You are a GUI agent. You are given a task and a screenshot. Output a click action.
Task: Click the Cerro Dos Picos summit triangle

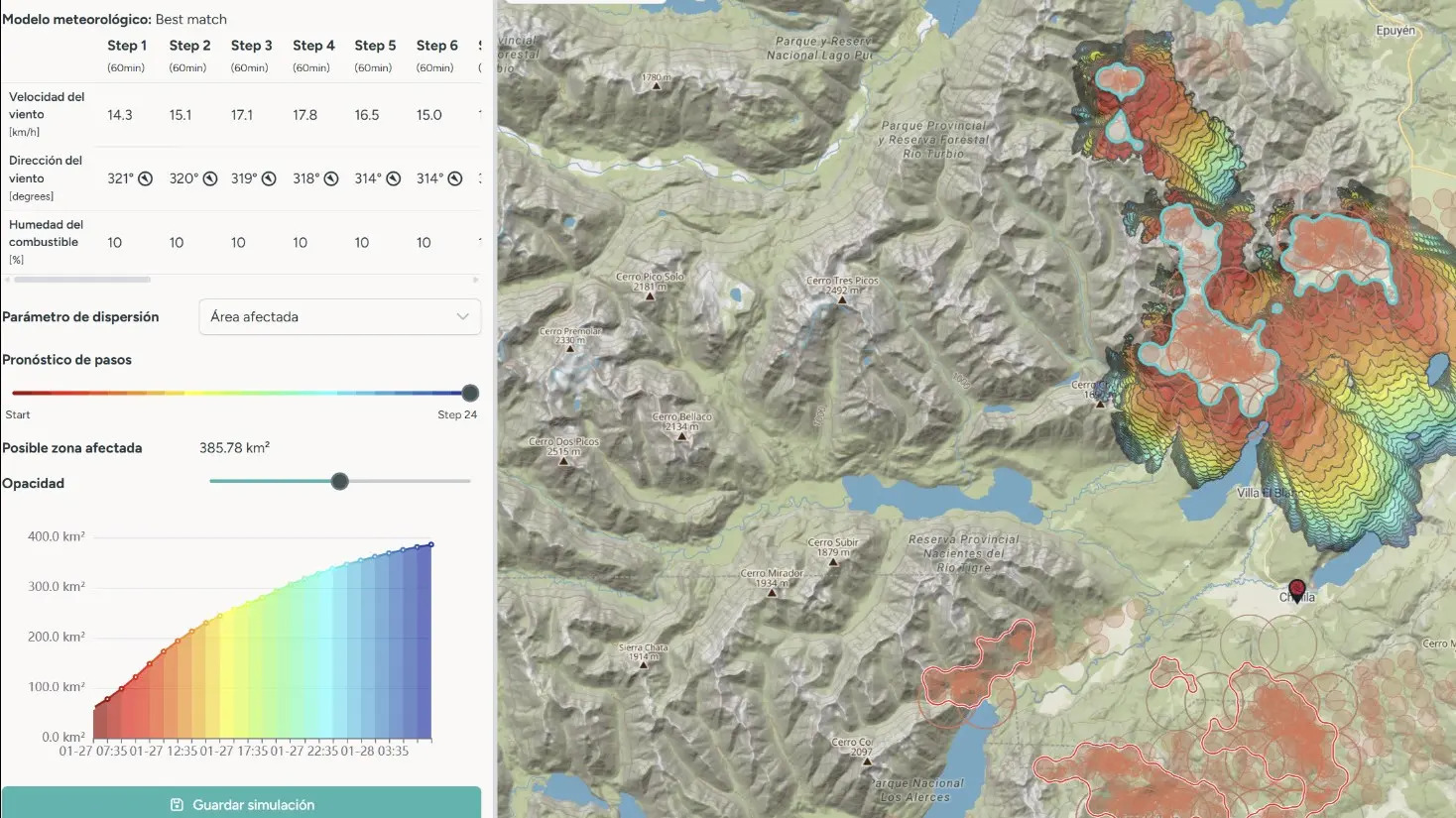[563, 461]
